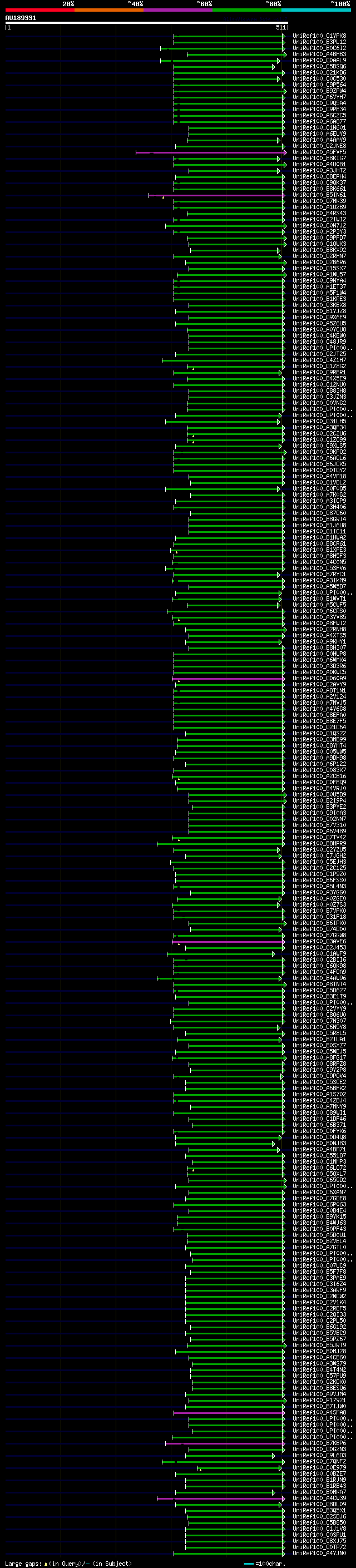
Task: Select hit label UniRef100_Q9PFD7
Action: point(319,238)
